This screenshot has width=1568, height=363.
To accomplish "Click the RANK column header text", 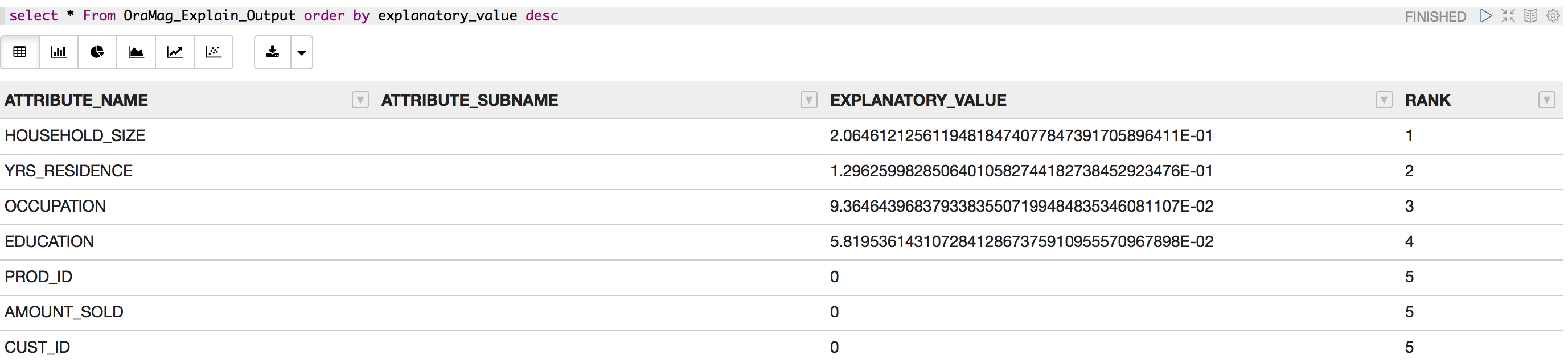I will tap(1427, 100).
